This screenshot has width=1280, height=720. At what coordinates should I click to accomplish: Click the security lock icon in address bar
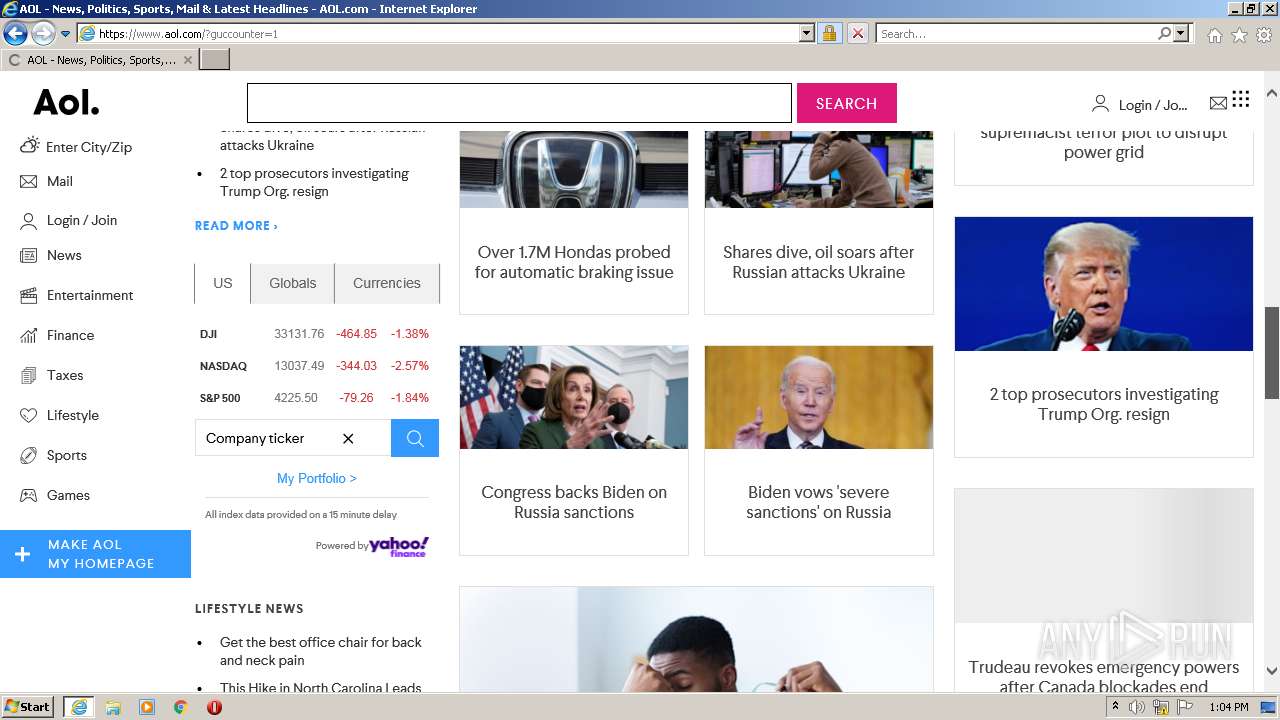(x=829, y=33)
